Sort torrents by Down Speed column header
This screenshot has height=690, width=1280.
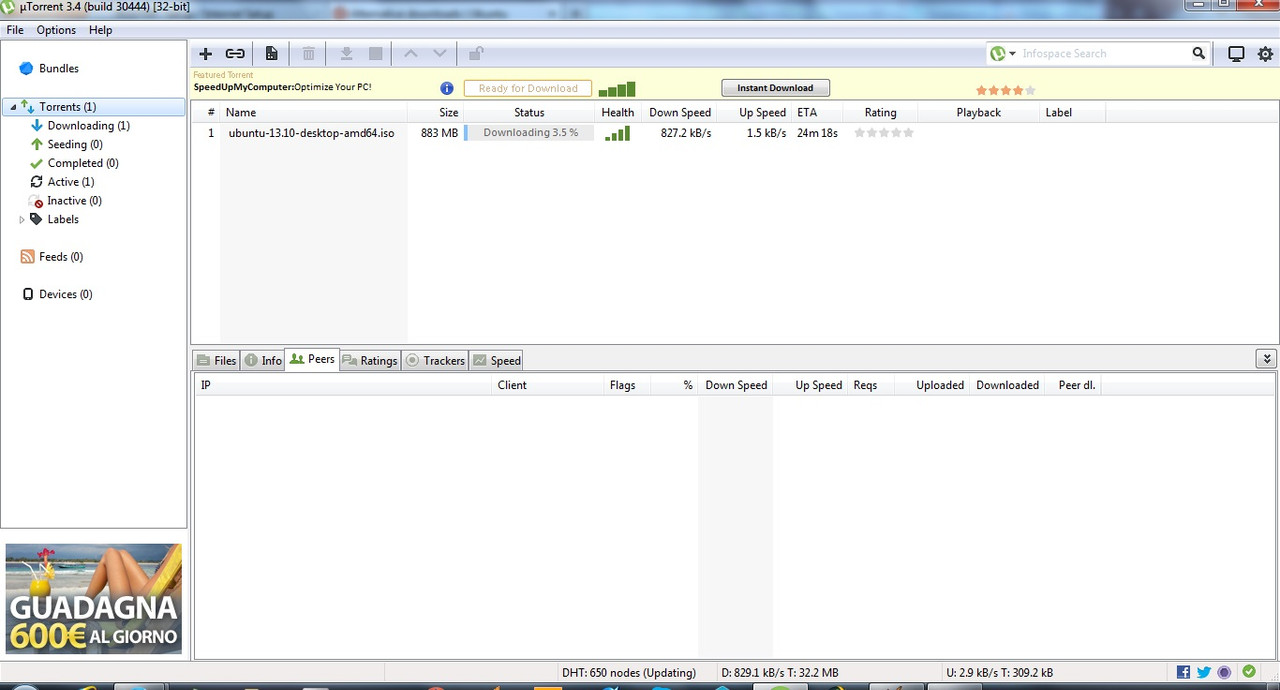pos(680,113)
